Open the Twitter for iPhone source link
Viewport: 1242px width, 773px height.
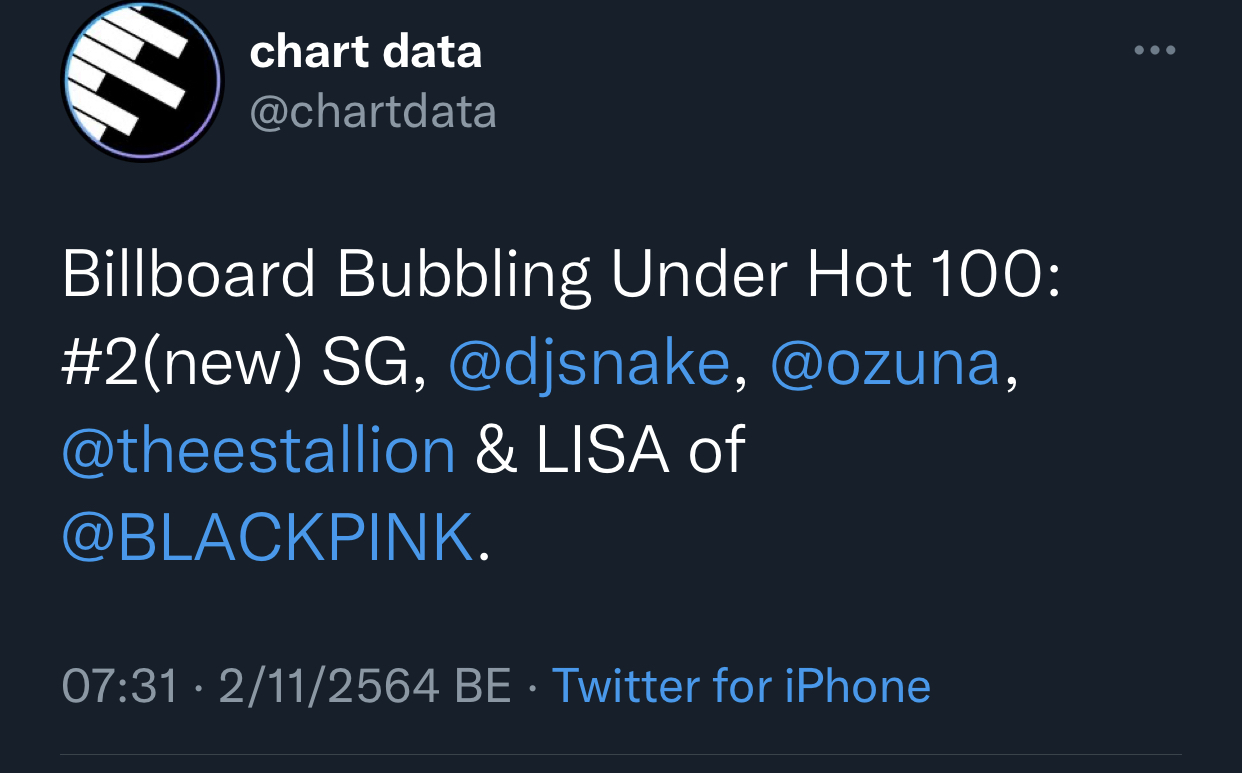tap(741, 686)
